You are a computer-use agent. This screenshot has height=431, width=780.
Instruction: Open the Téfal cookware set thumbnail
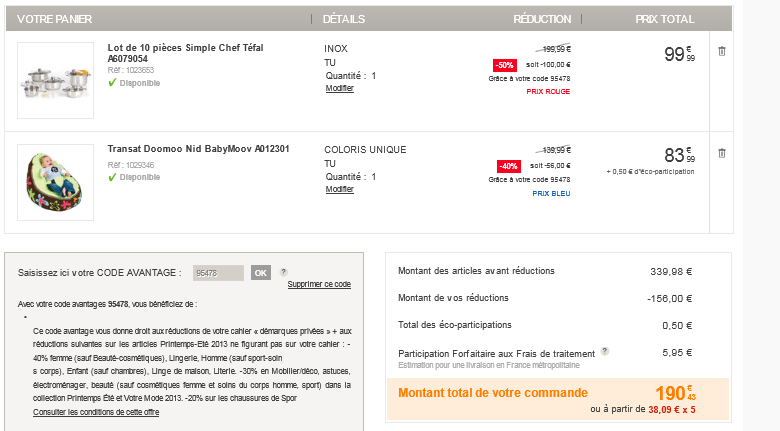pyautogui.click(x=55, y=81)
